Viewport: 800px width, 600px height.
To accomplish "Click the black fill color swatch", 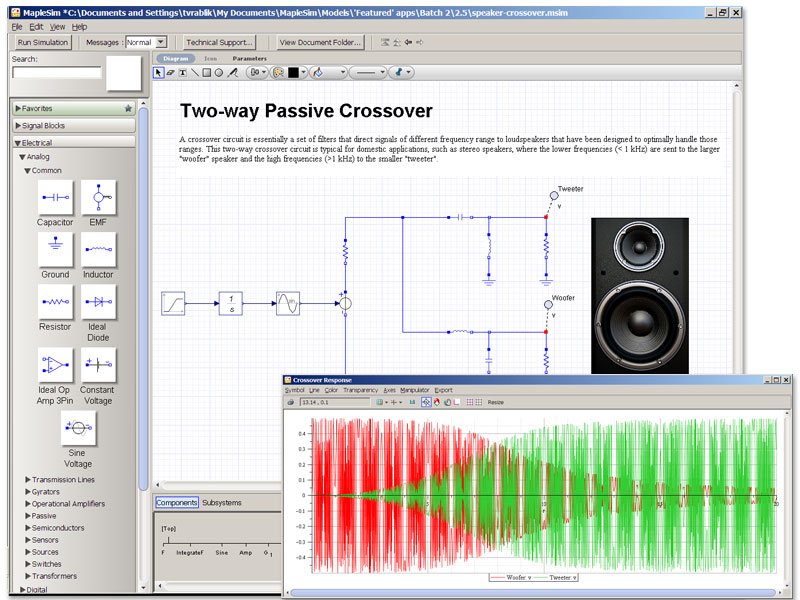I will pyautogui.click(x=294, y=73).
